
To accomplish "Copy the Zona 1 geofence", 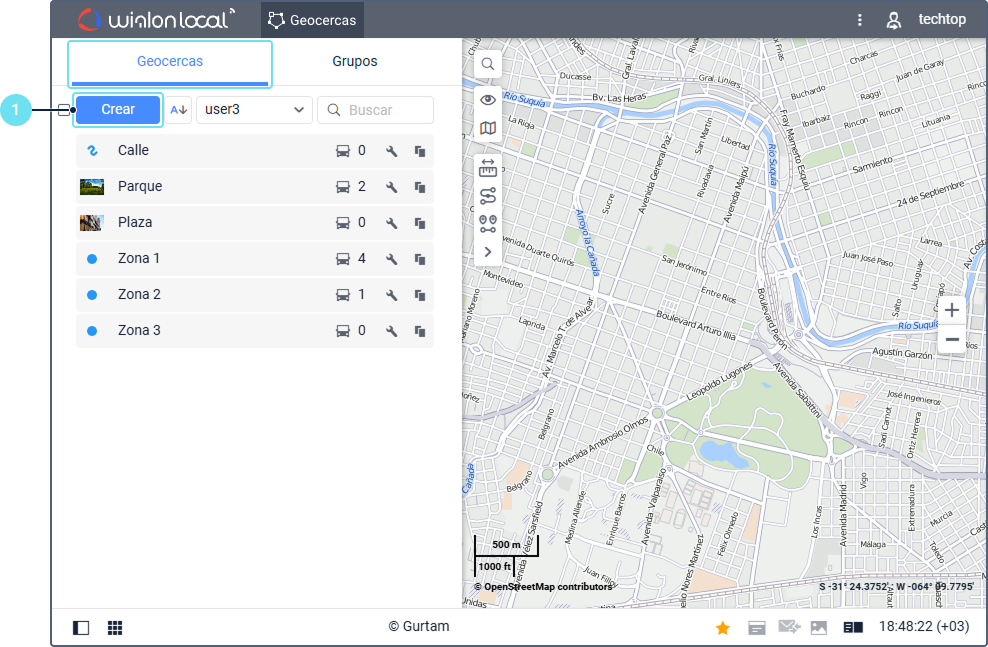I will click(x=420, y=259).
